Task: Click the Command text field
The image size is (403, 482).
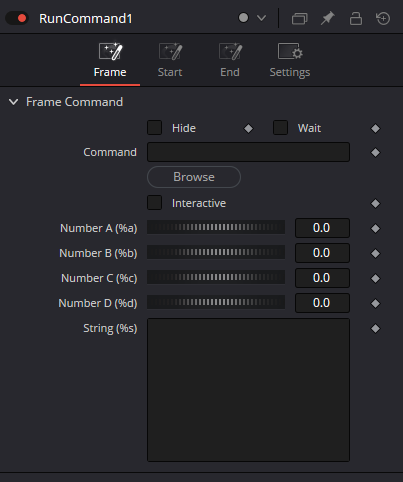Action: coord(248,152)
